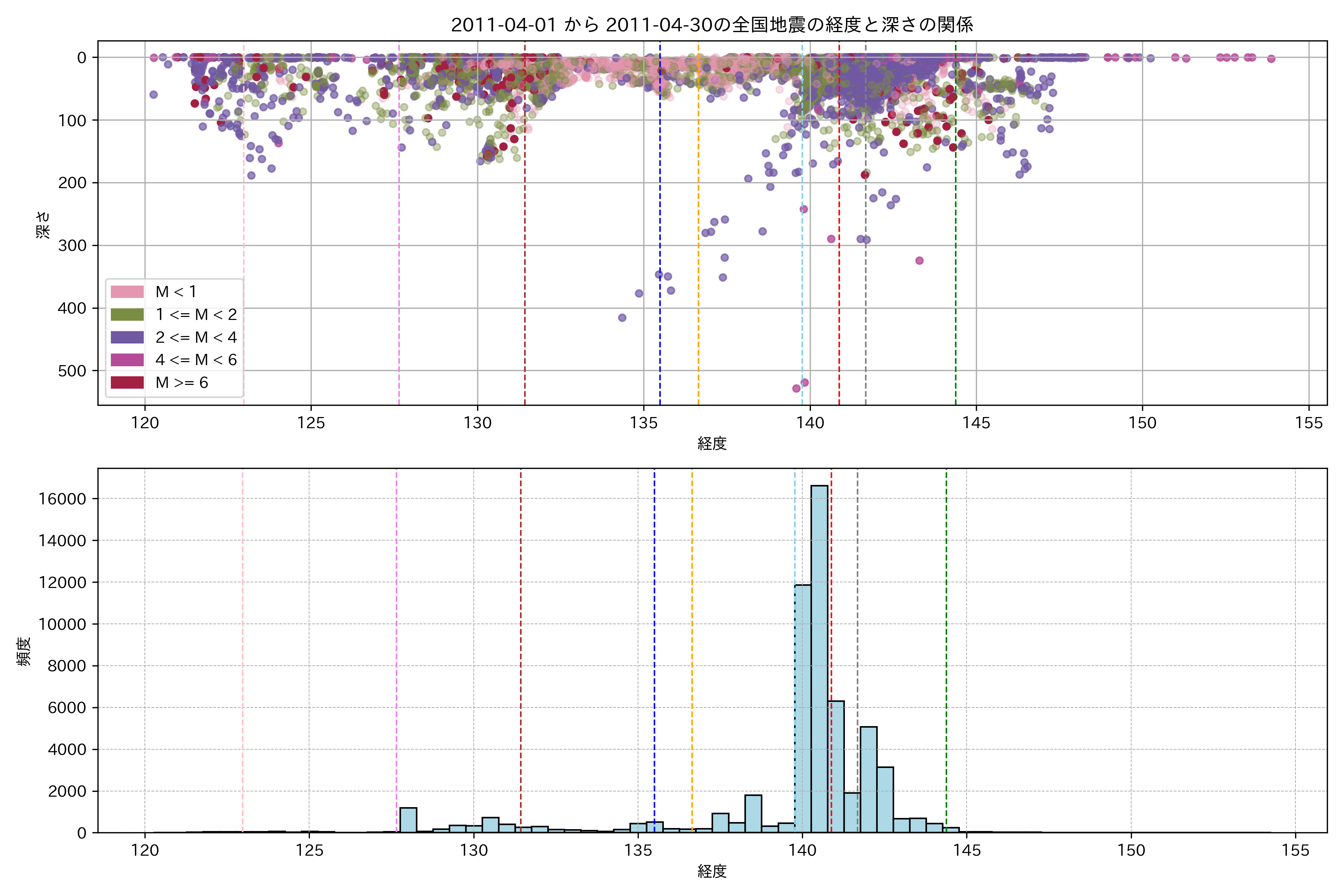Click the 経度 label under scatter plot
This screenshot has width=1344, height=896.
tap(712, 444)
